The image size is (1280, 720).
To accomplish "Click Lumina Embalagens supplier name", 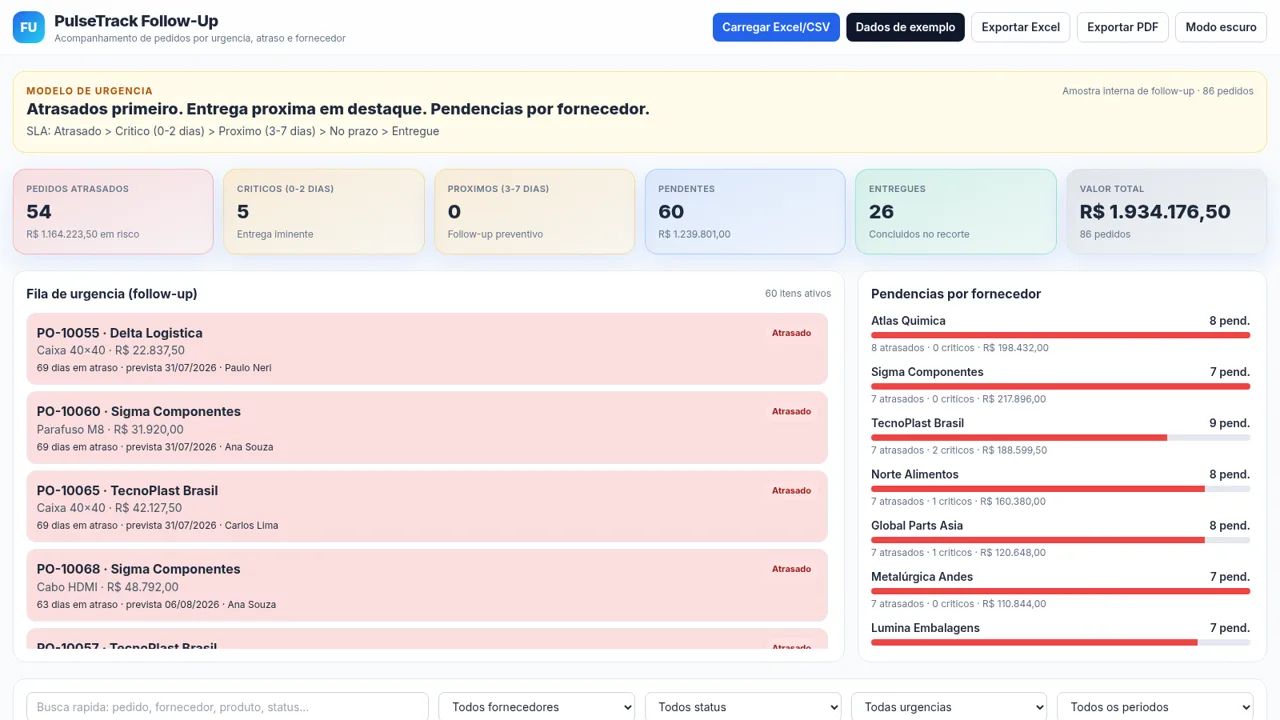I will [925, 628].
